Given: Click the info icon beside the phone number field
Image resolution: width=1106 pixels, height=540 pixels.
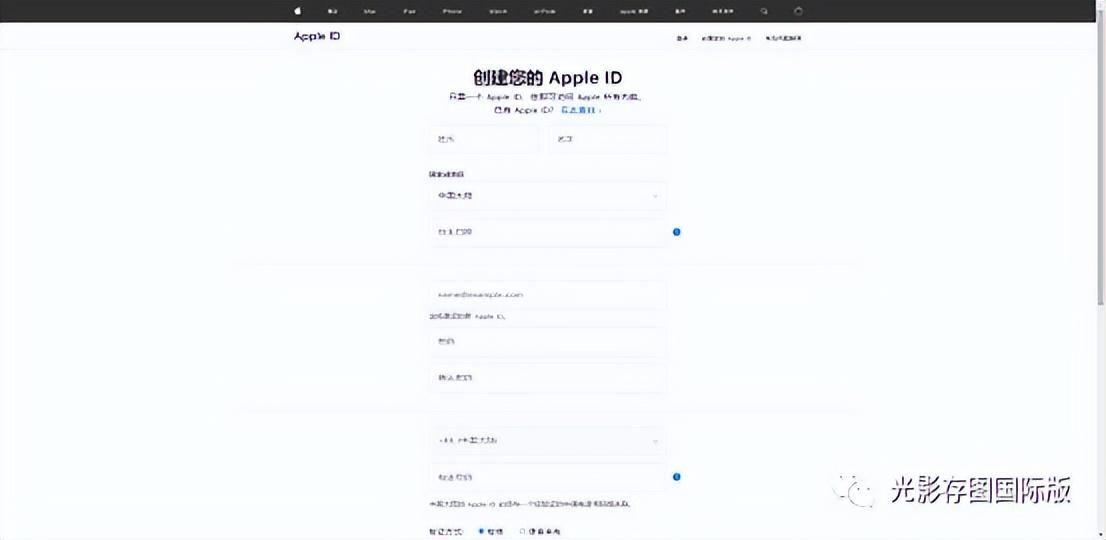Looking at the screenshot, I should 676,477.
